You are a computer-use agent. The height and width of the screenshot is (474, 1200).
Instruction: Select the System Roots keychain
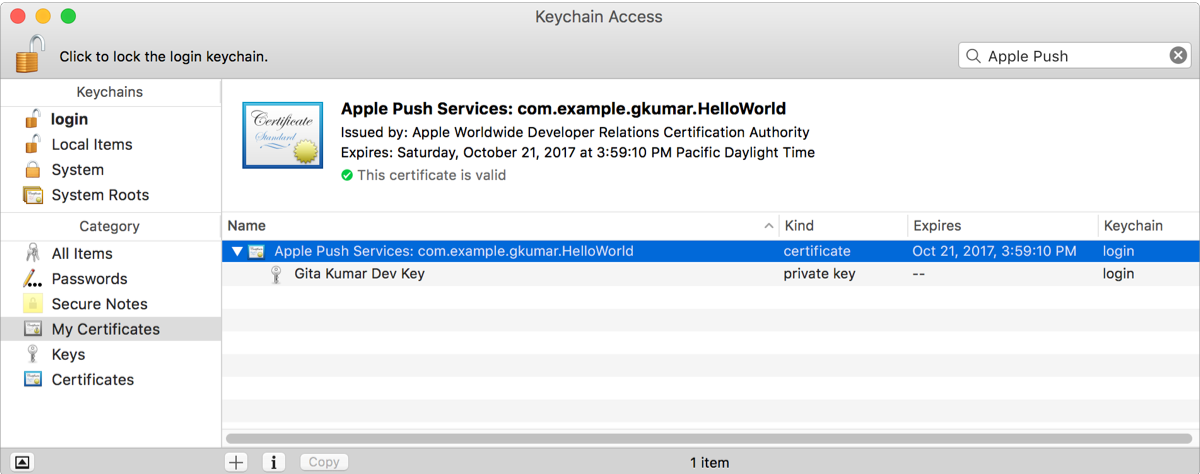click(x=99, y=195)
